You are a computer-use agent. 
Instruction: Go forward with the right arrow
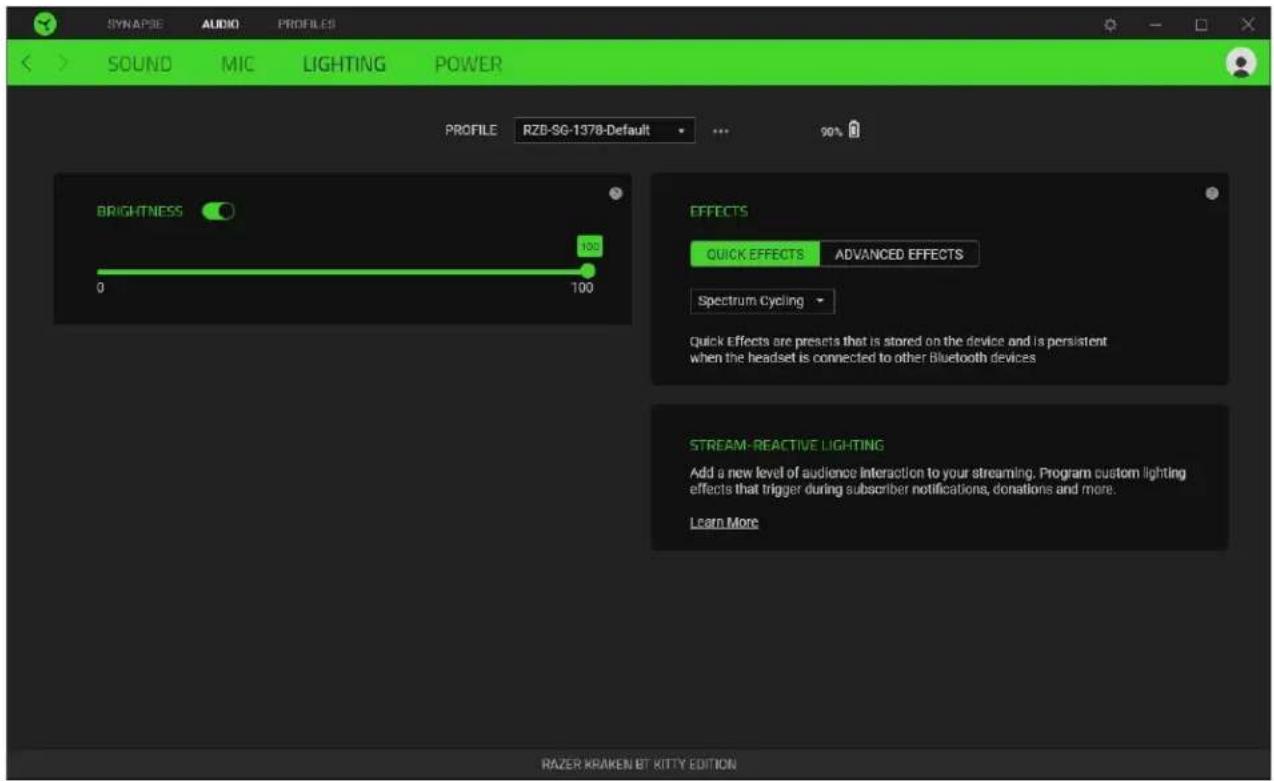click(x=63, y=64)
